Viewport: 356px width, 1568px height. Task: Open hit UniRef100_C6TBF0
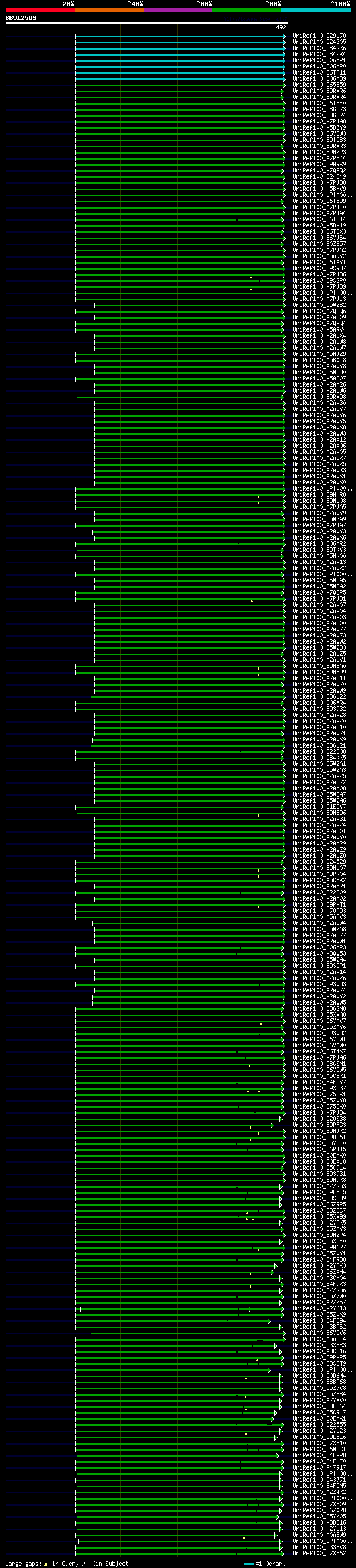[319, 103]
